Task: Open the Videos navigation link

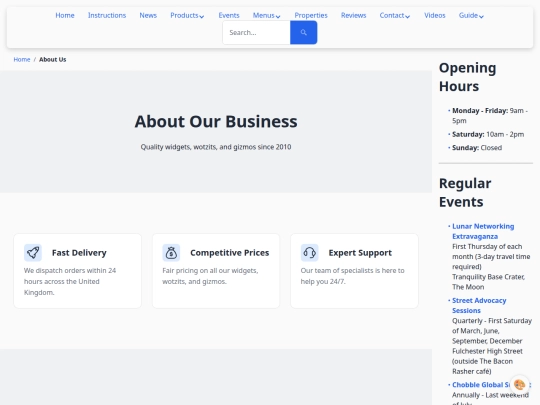Action: 435,15
